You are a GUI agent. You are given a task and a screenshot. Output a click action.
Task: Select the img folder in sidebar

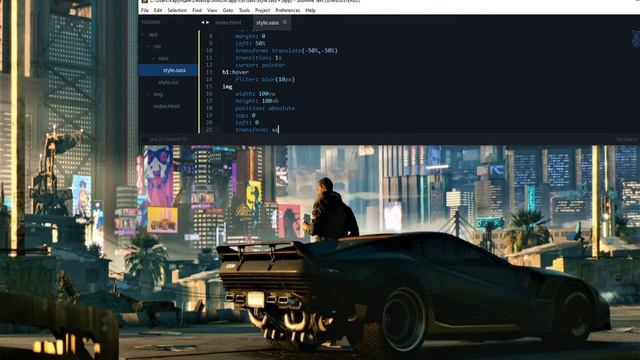(x=158, y=94)
